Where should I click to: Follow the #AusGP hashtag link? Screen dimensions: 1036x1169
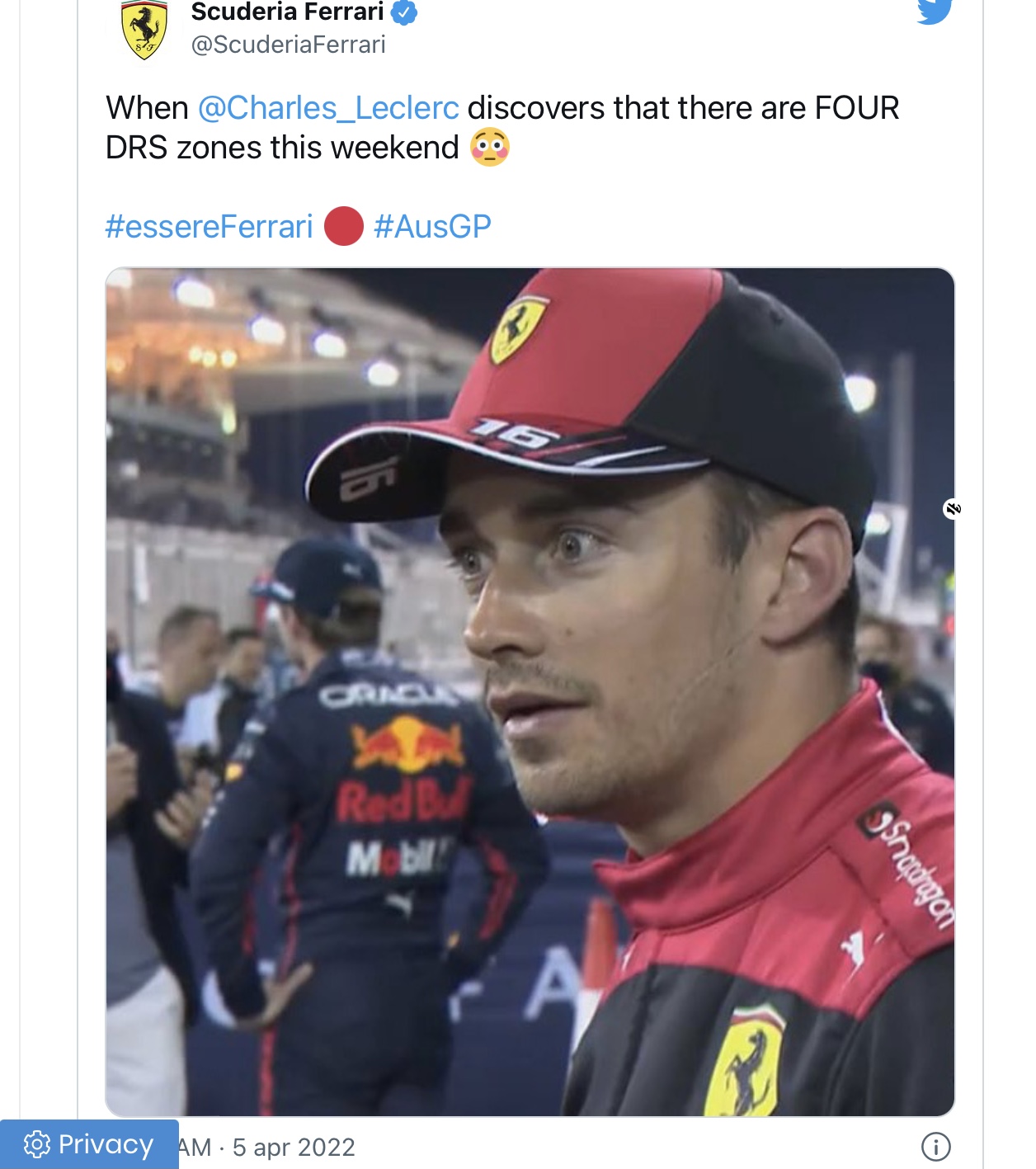433,226
